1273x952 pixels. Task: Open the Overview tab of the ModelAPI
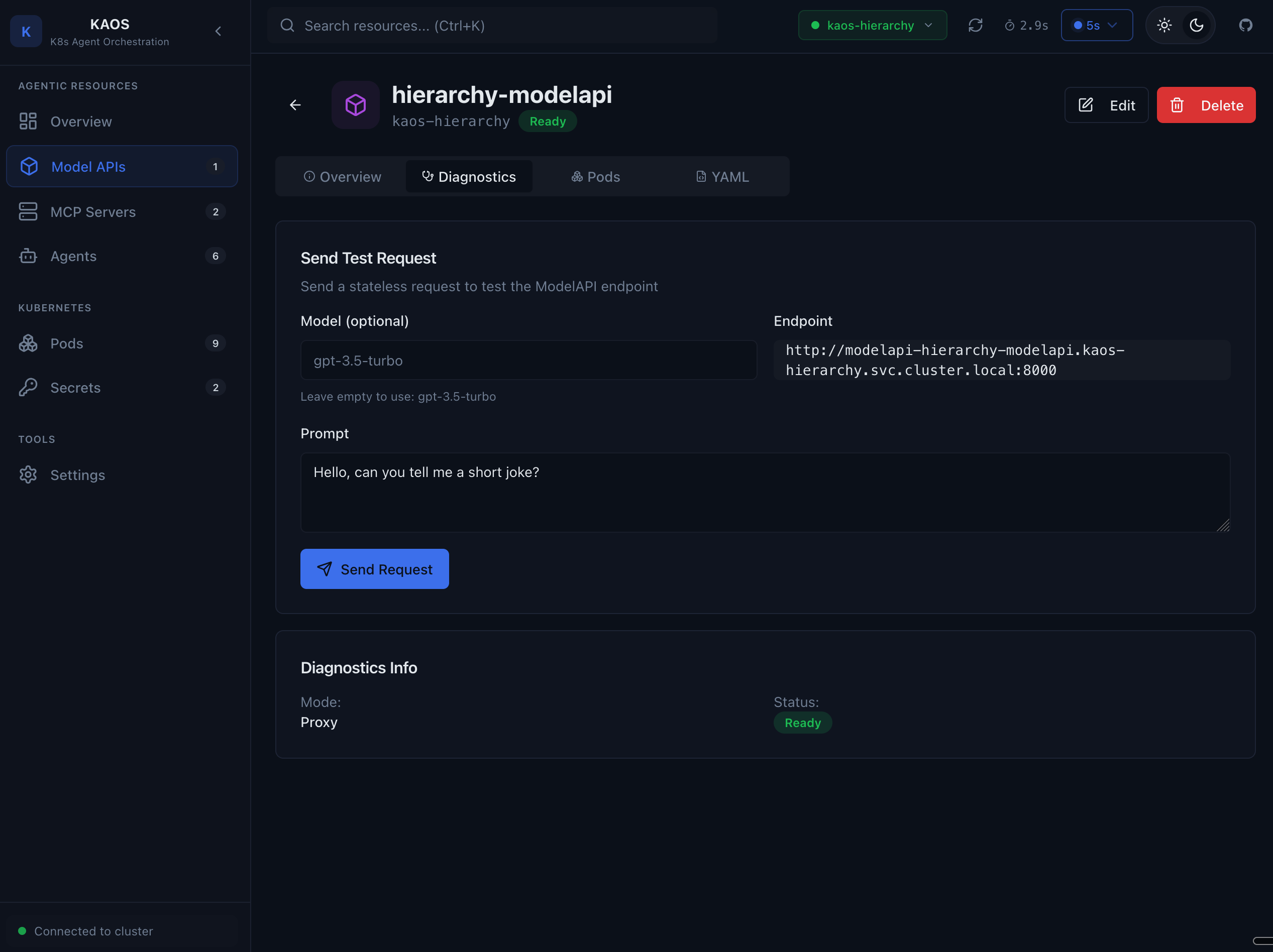click(343, 177)
